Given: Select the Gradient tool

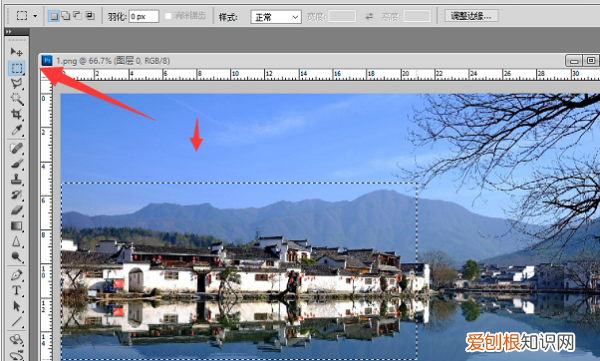Looking at the screenshot, I should pyautogui.click(x=16, y=226).
